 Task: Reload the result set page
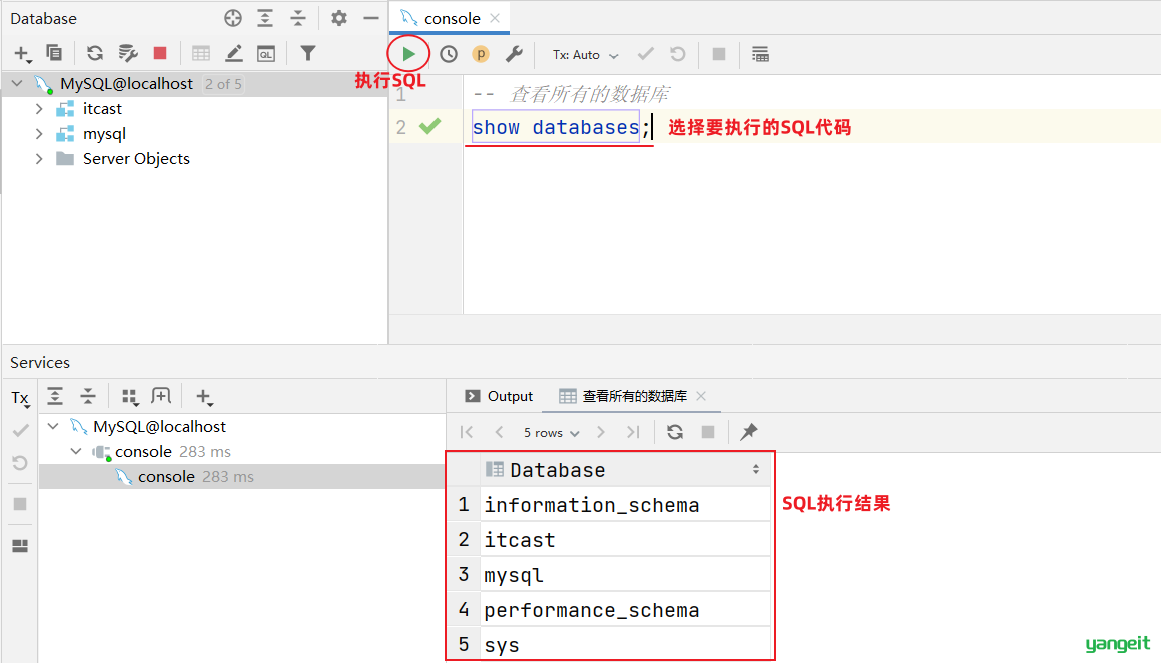pos(675,432)
